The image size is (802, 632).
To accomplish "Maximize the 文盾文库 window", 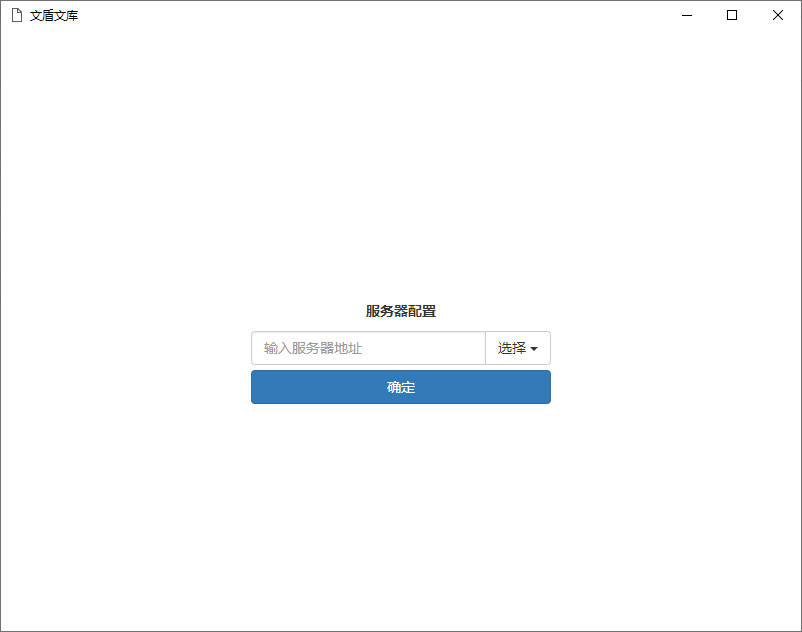I will (732, 15).
